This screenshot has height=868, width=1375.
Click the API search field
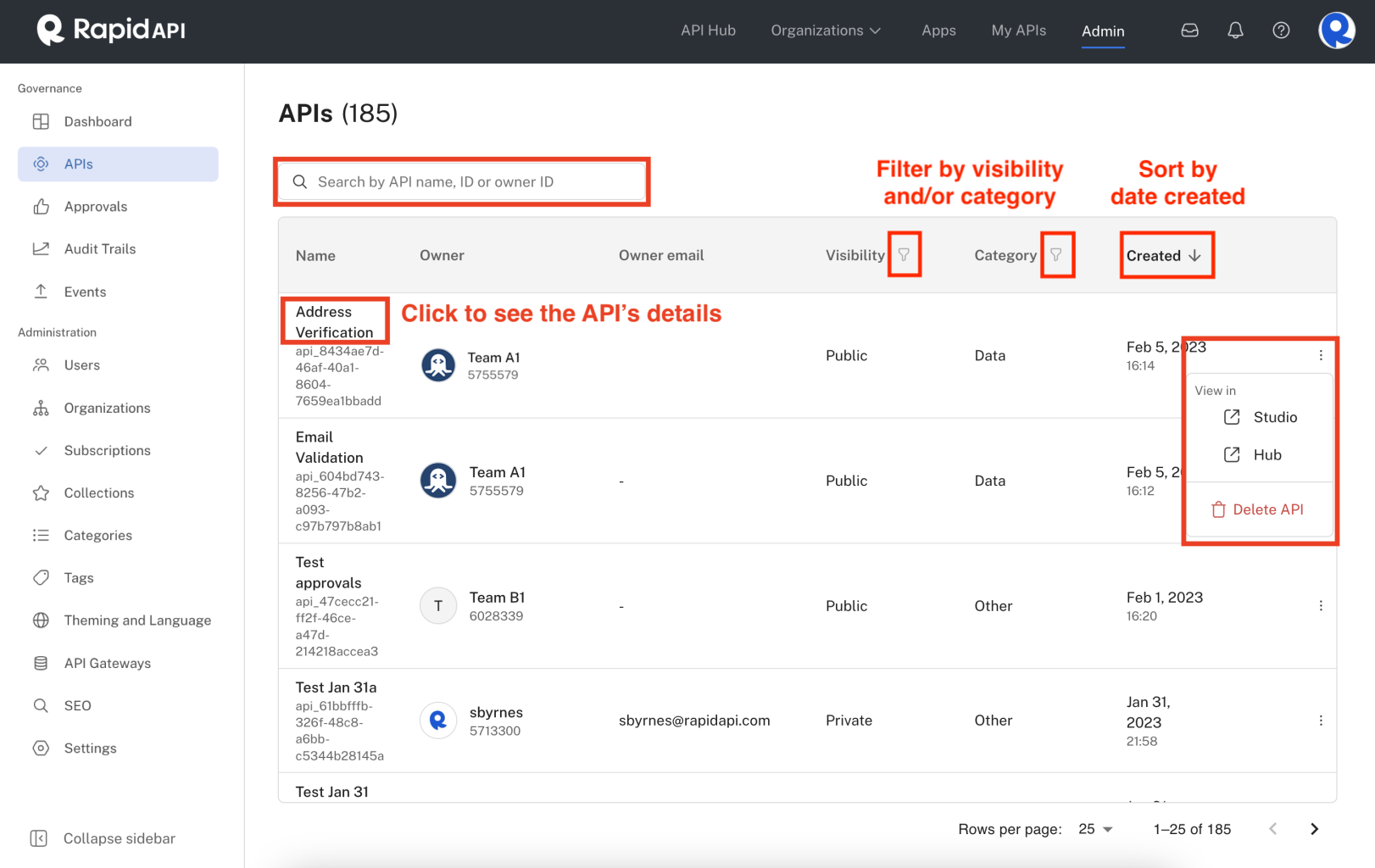coord(462,181)
